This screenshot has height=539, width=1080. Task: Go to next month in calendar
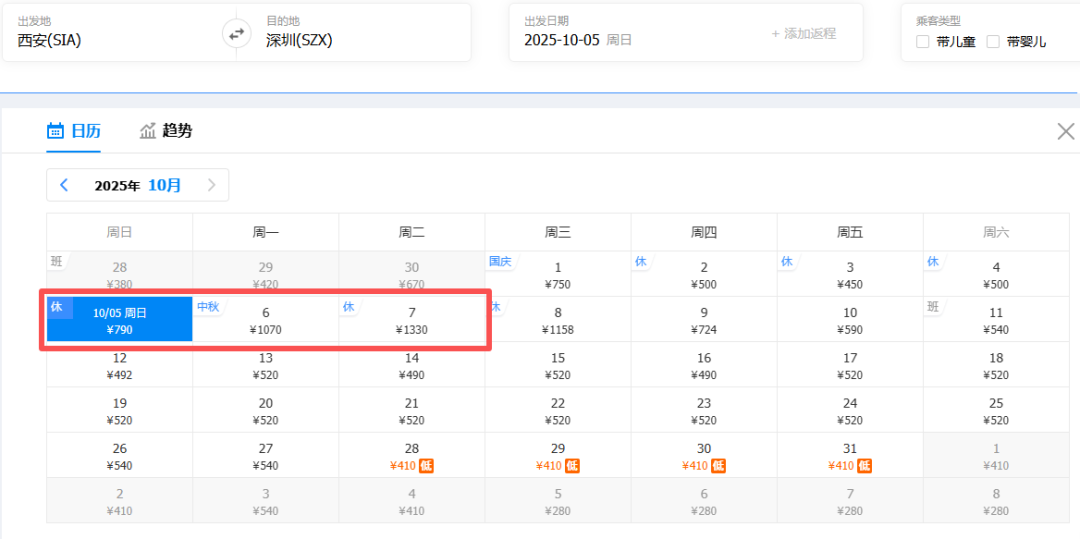pos(211,185)
